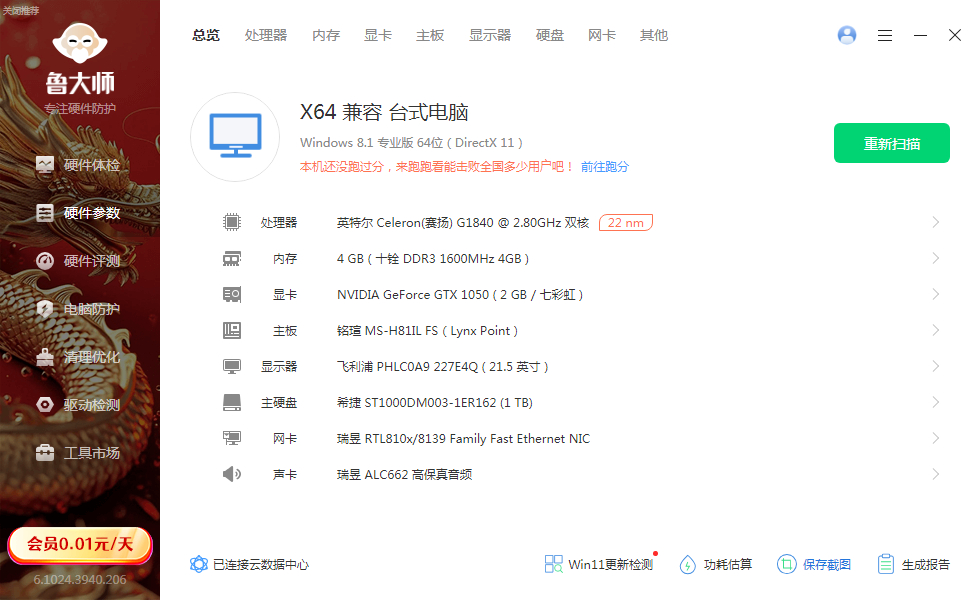
Task: Expand the 主板 row chevron
Action: 936,330
